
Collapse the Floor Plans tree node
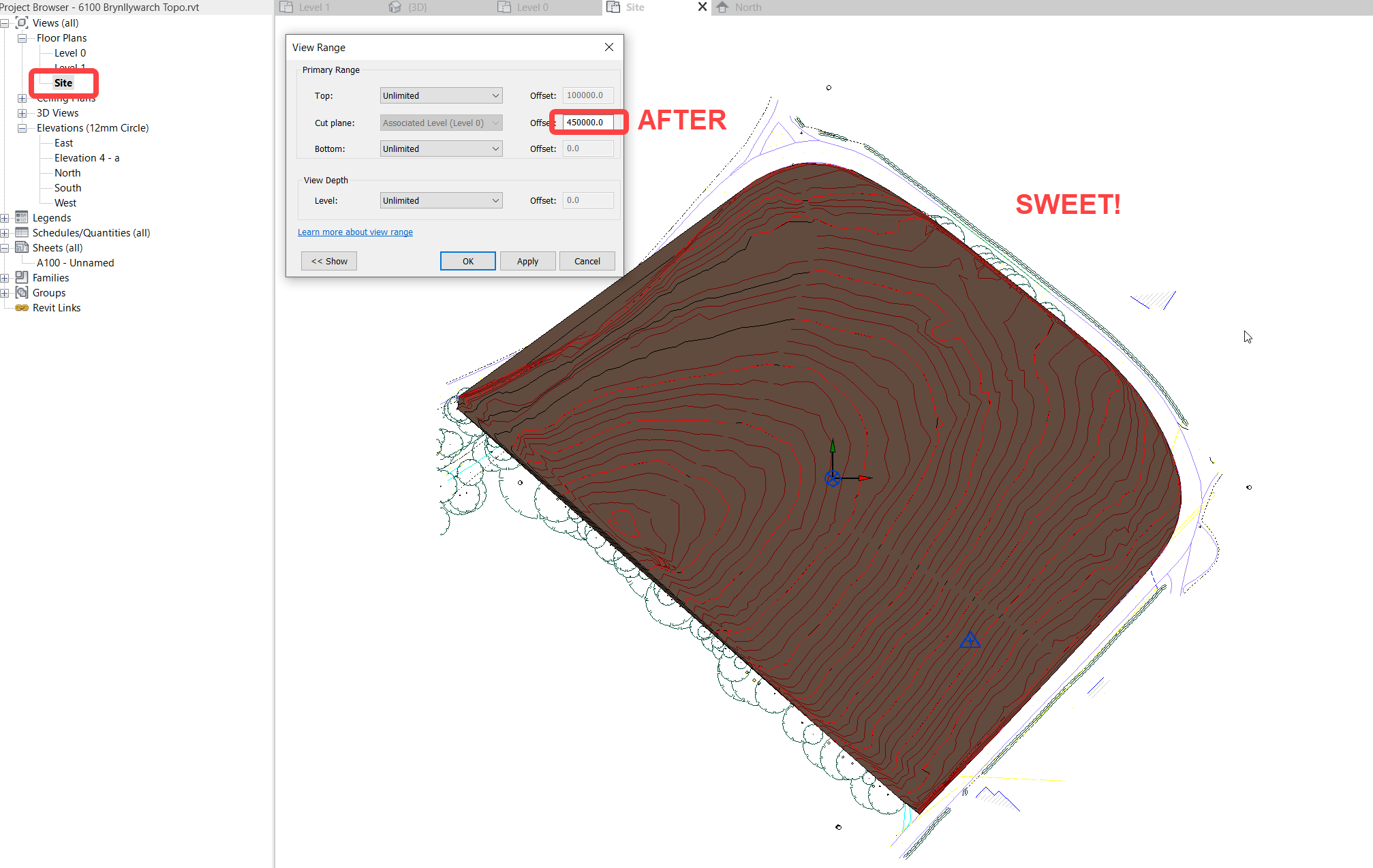point(22,38)
